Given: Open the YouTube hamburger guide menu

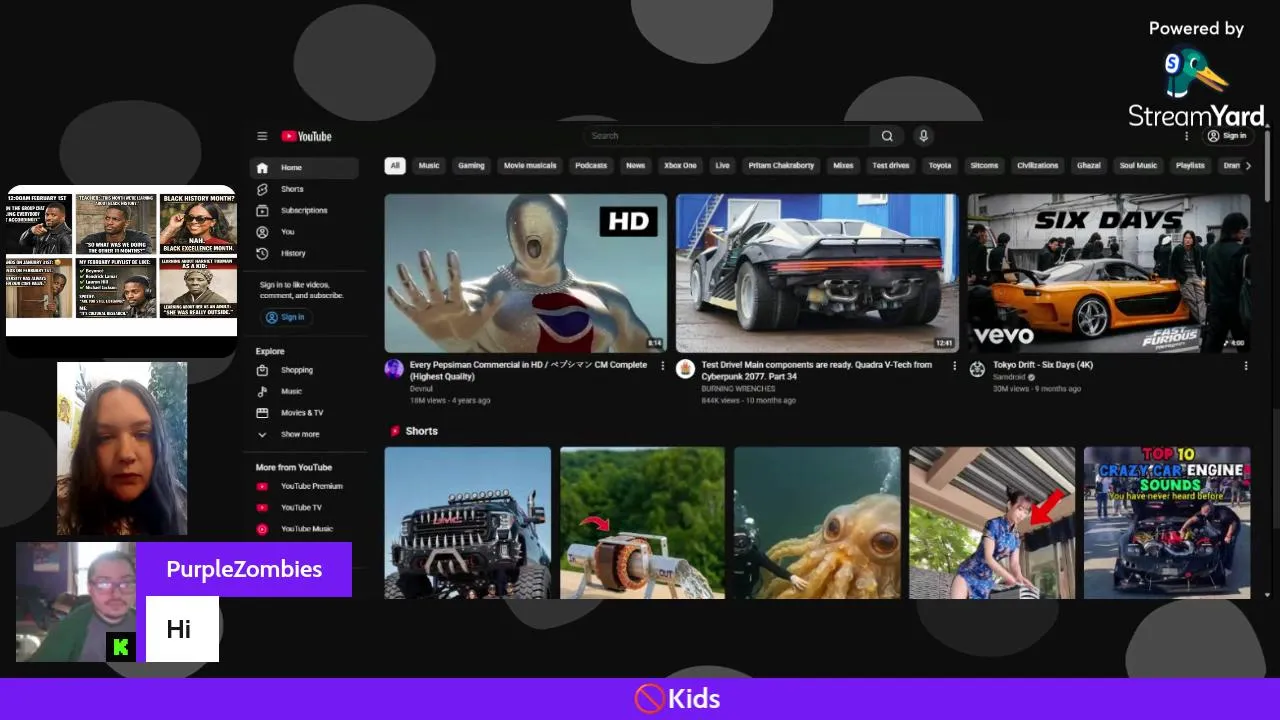Looking at the screenshot, I should click(262, 136).
